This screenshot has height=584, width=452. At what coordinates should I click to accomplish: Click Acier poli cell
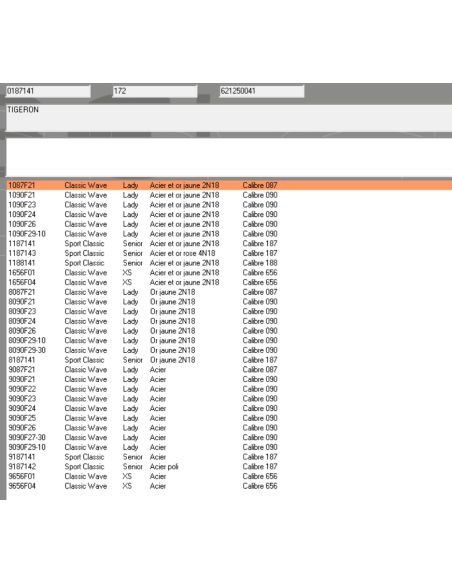click(164, 466)
